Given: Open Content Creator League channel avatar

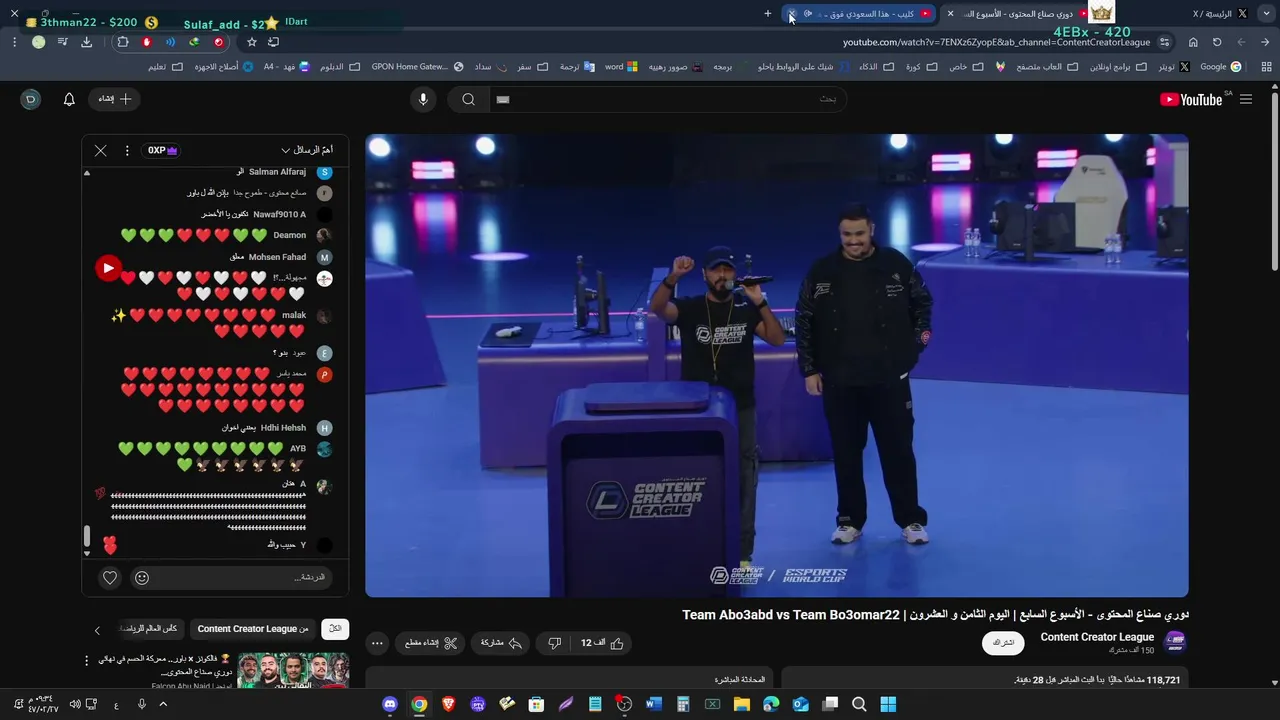Looking at the screenshot, I should (x=1176, y=642).
